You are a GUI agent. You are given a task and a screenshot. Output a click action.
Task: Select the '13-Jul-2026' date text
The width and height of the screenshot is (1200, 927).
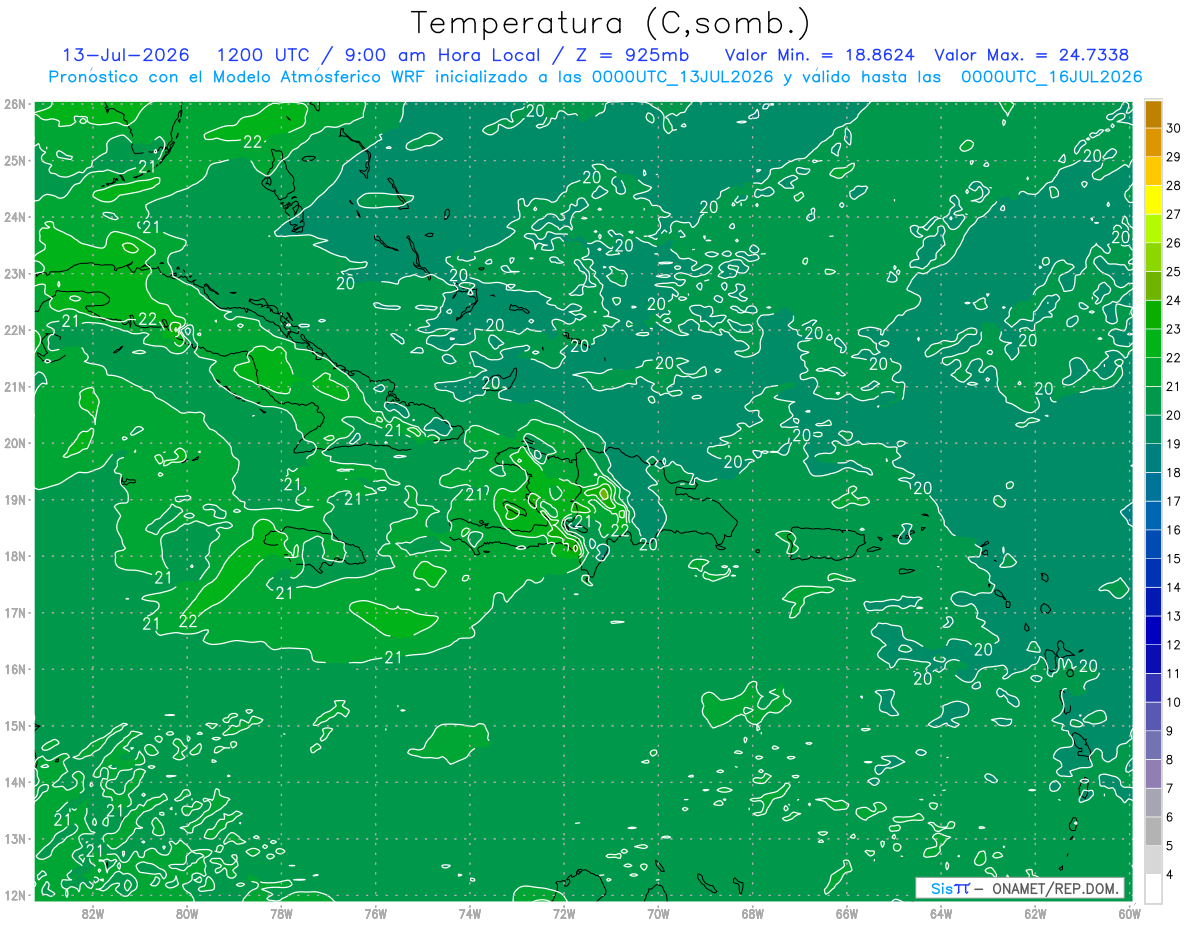128,55
